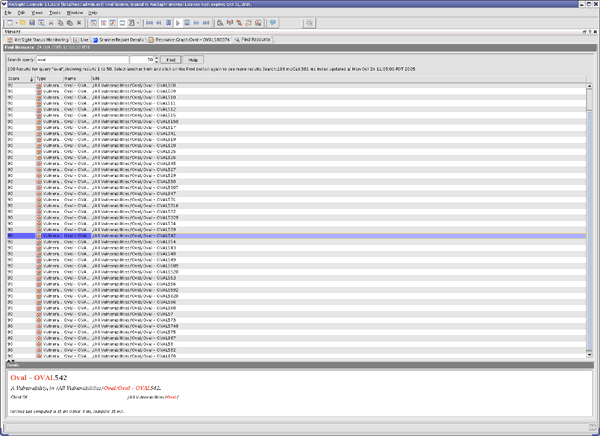This screenshot has width=600, height=436.
Task: Open the Resource Graph Oval tab
Action: click(x=192, y=39)
